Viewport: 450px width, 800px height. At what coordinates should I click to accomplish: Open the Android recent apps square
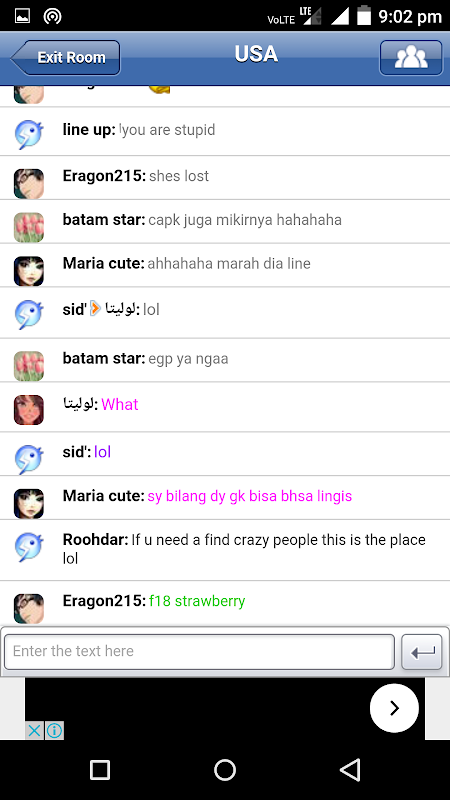(100, 770)
